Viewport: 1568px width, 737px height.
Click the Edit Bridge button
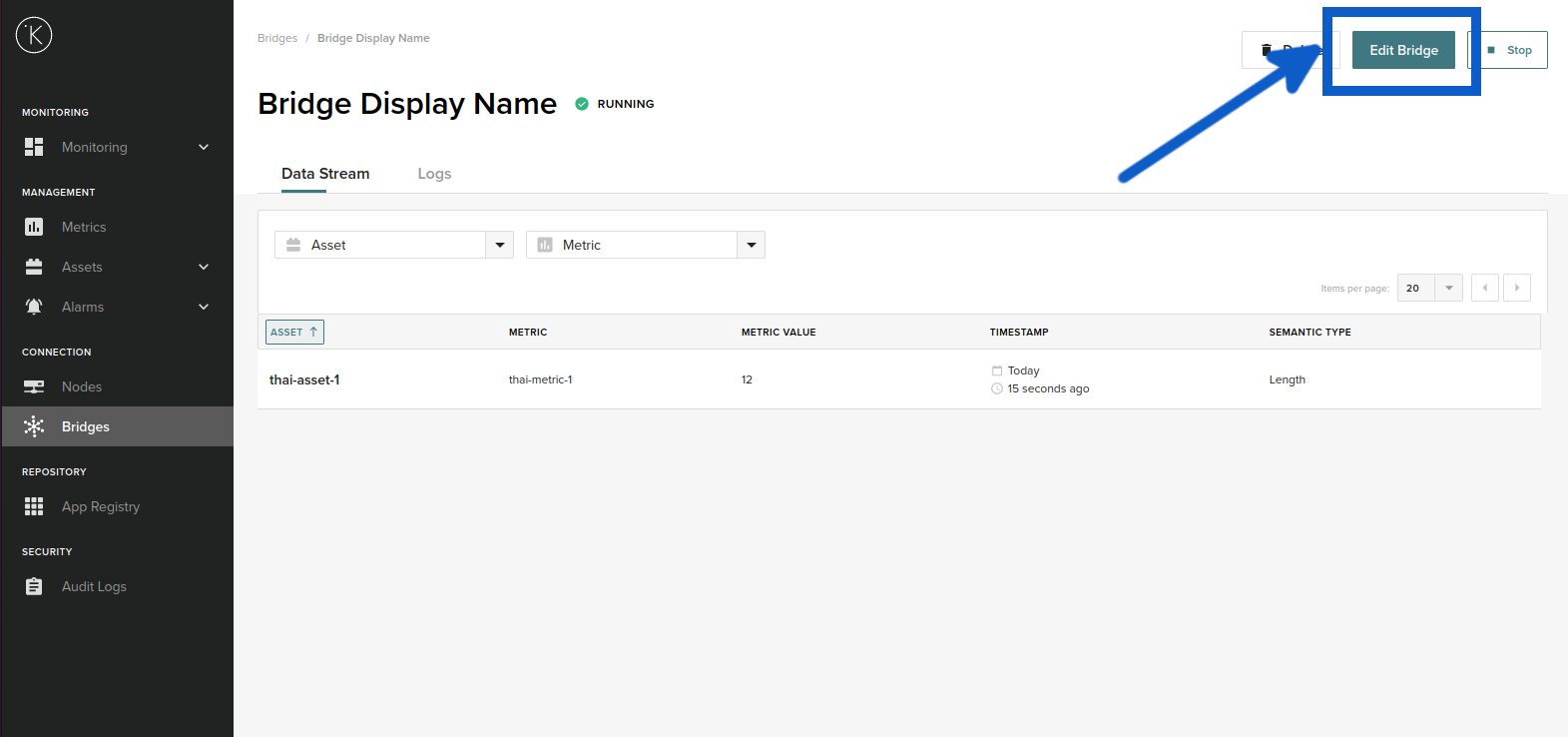point(1403,50)
